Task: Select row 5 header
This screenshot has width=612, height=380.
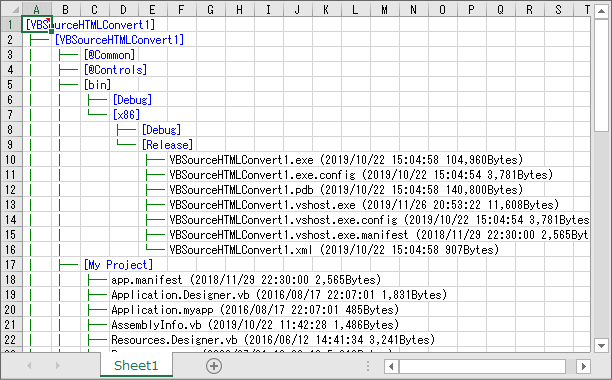Action: pyautogui.click(x=11, y=85)
